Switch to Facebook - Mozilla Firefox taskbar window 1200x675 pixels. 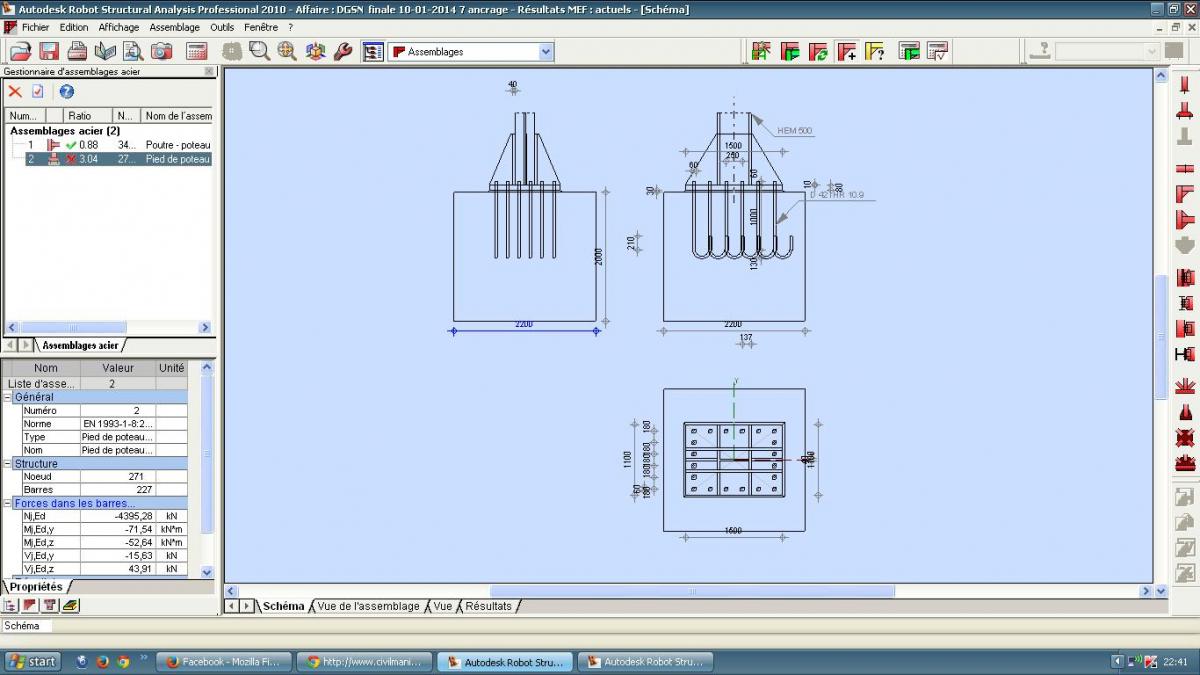point(226,661)
